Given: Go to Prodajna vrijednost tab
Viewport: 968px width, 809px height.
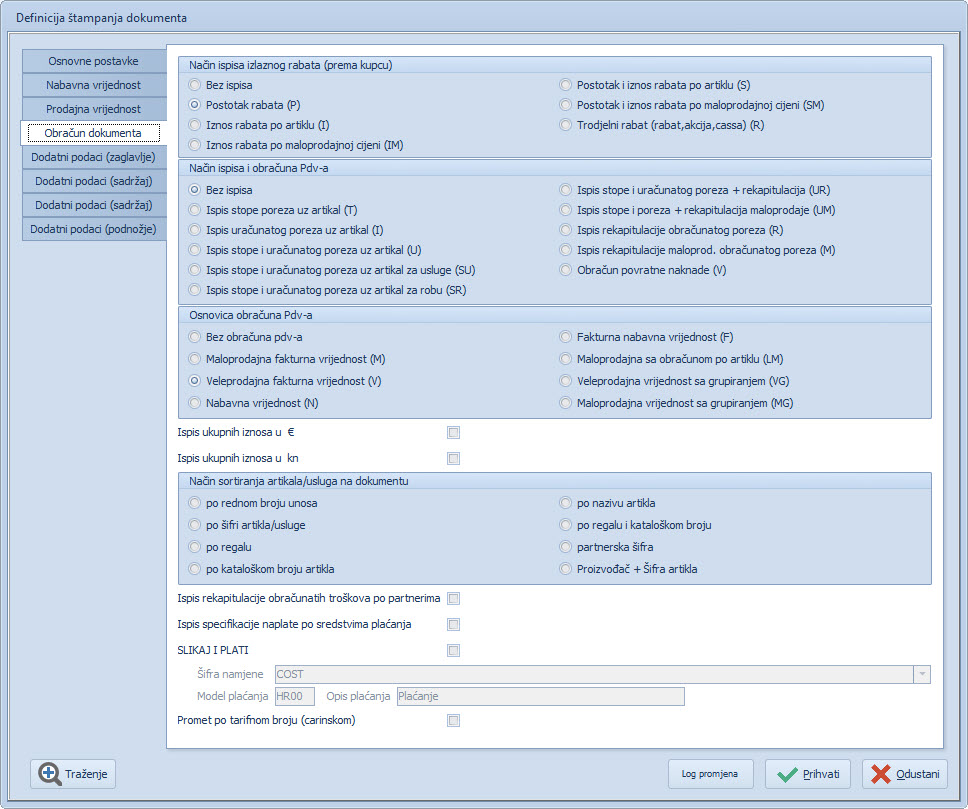Looking at the screenshot, I should 93,109.
